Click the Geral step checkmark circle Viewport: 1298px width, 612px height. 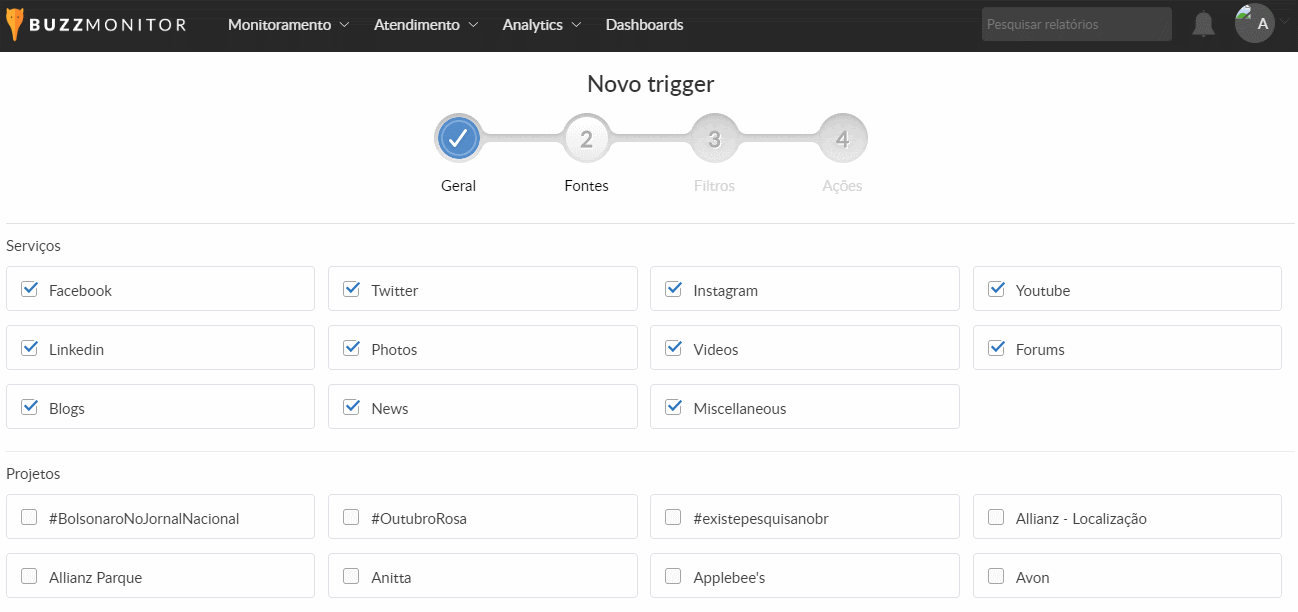458,139
